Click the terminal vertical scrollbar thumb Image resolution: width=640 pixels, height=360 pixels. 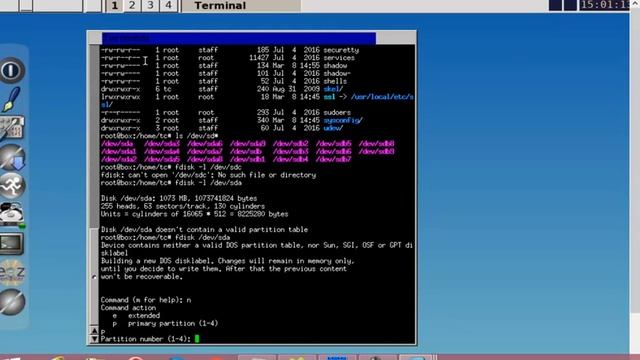94,277
